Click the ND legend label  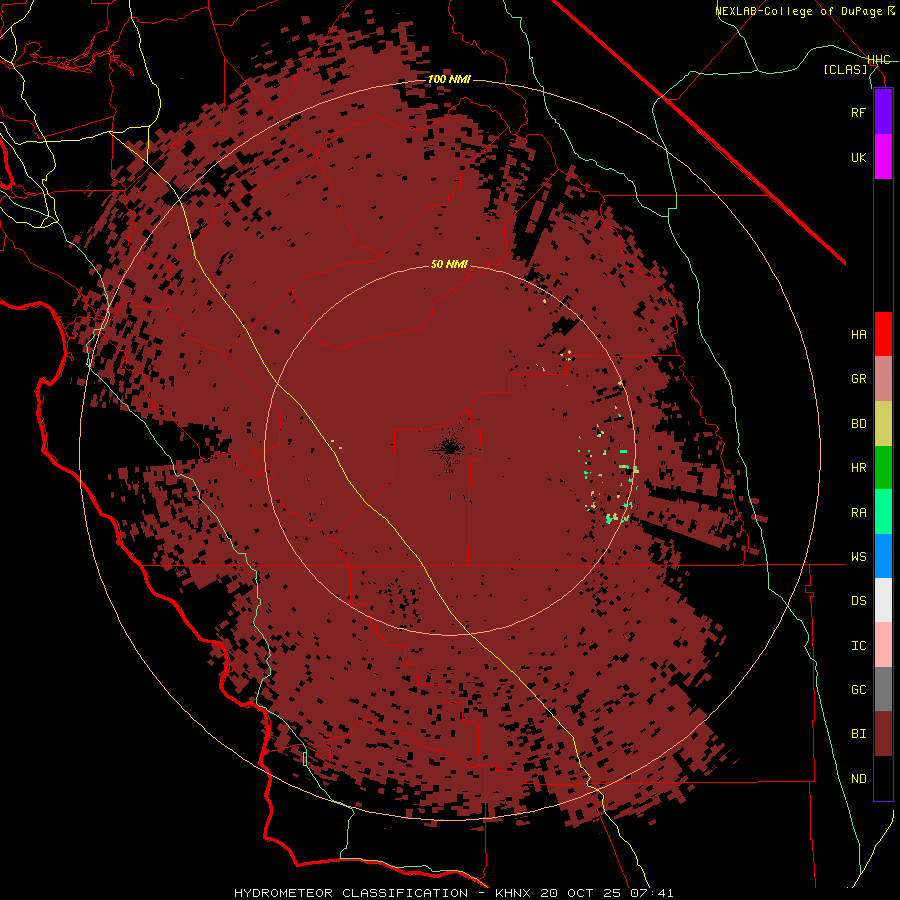coord(858,779)
